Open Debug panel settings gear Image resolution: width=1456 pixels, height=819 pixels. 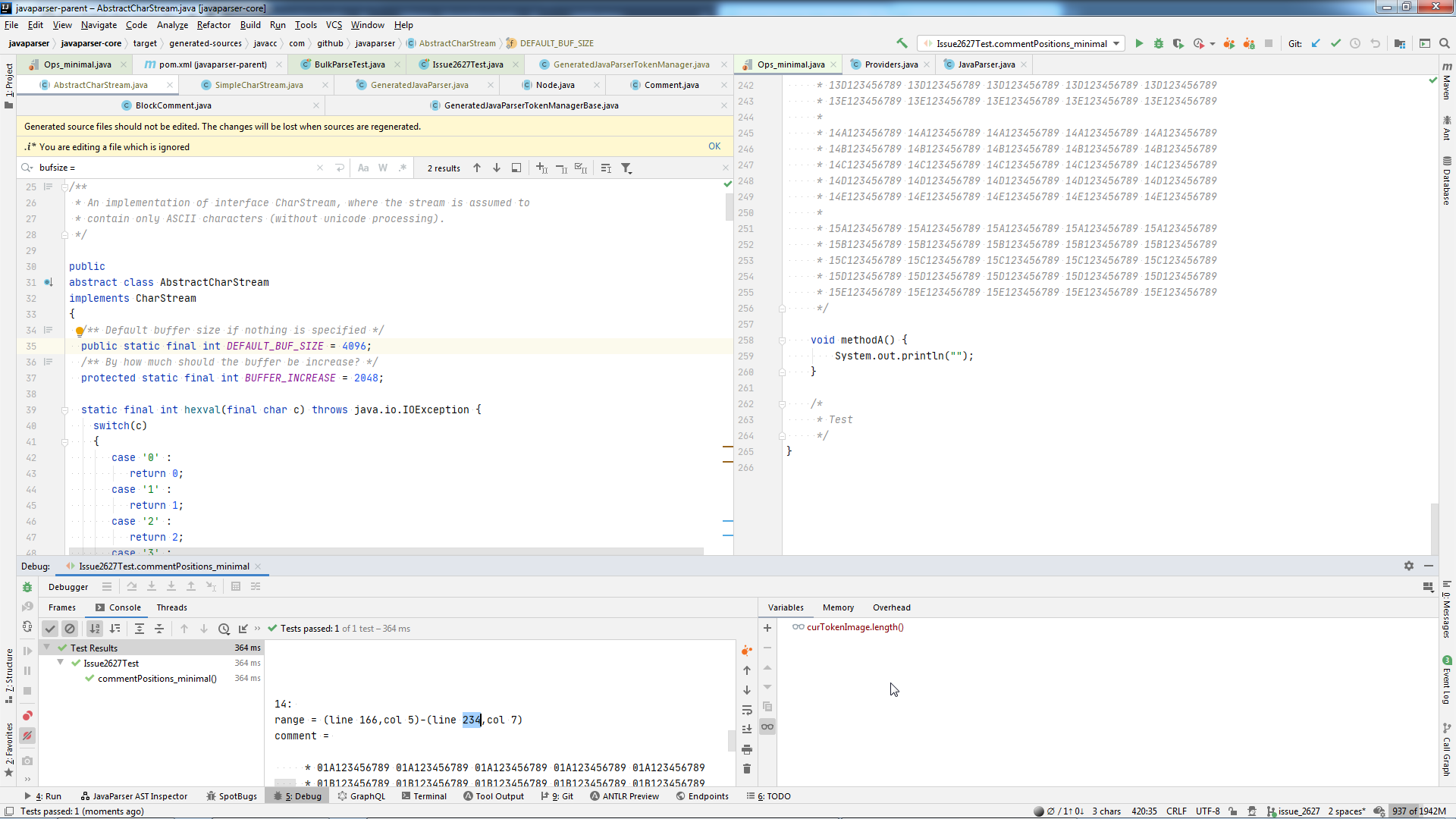(1409, 566)
